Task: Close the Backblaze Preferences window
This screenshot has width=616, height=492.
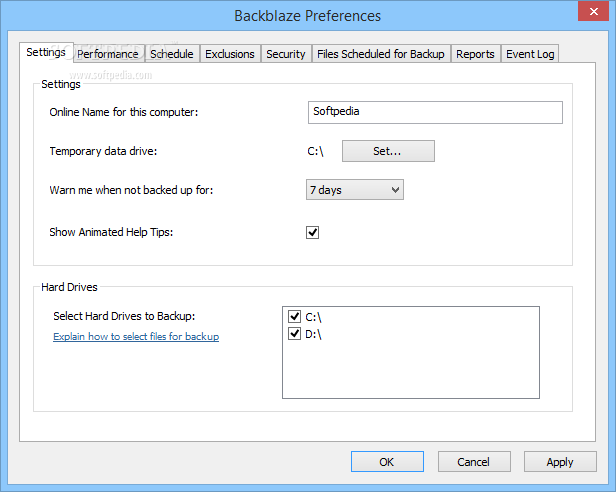Action: (593, 11)
